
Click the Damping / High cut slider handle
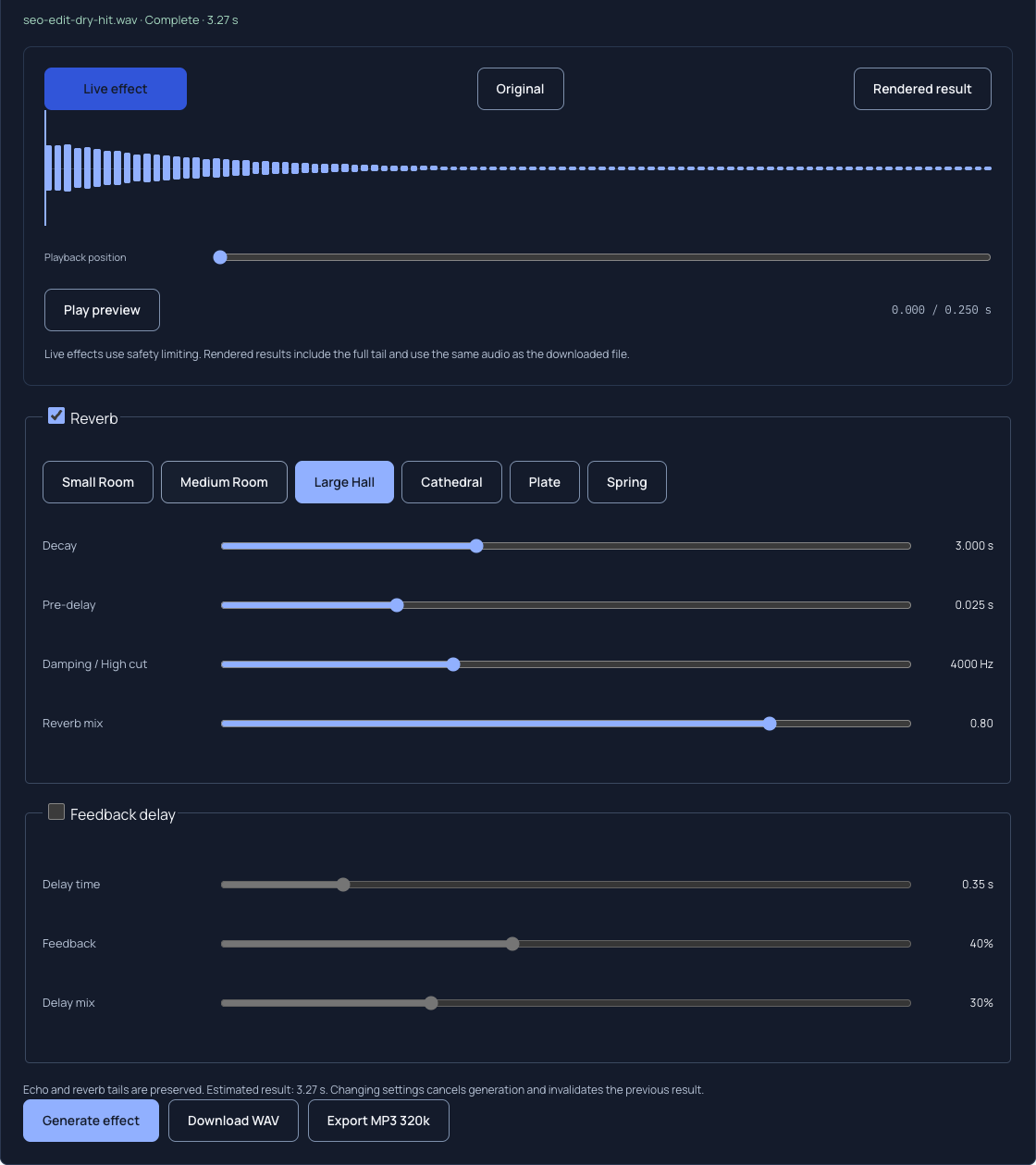(453, 664)
